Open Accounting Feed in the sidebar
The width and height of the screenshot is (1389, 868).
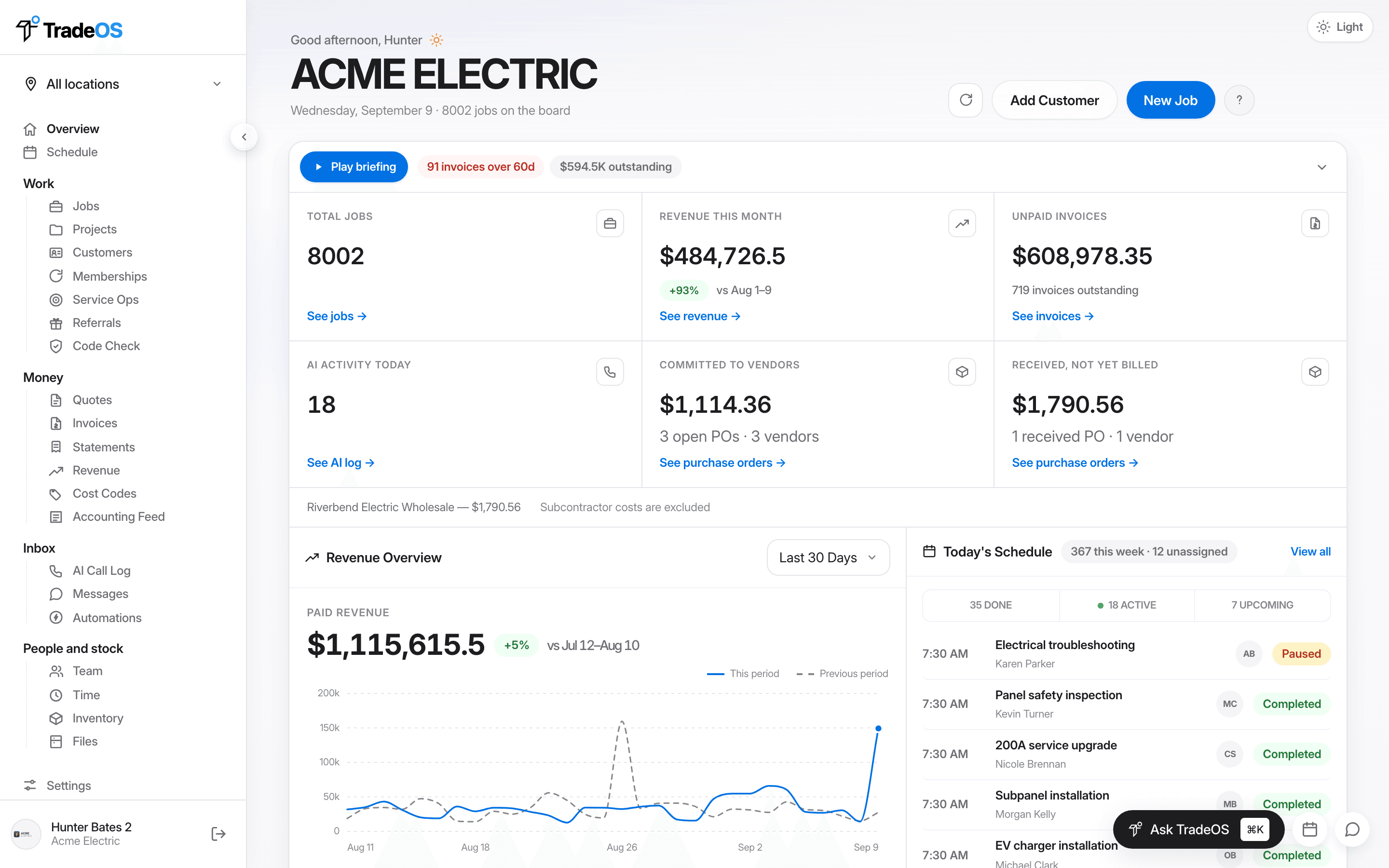[107, 516]
